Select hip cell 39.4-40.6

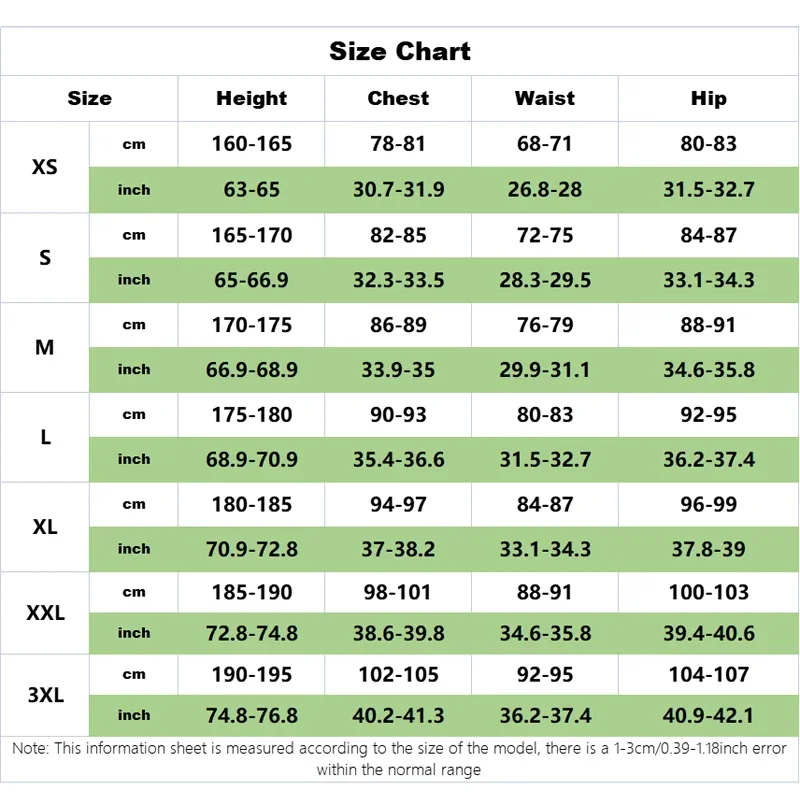click(x=708, y=633)
